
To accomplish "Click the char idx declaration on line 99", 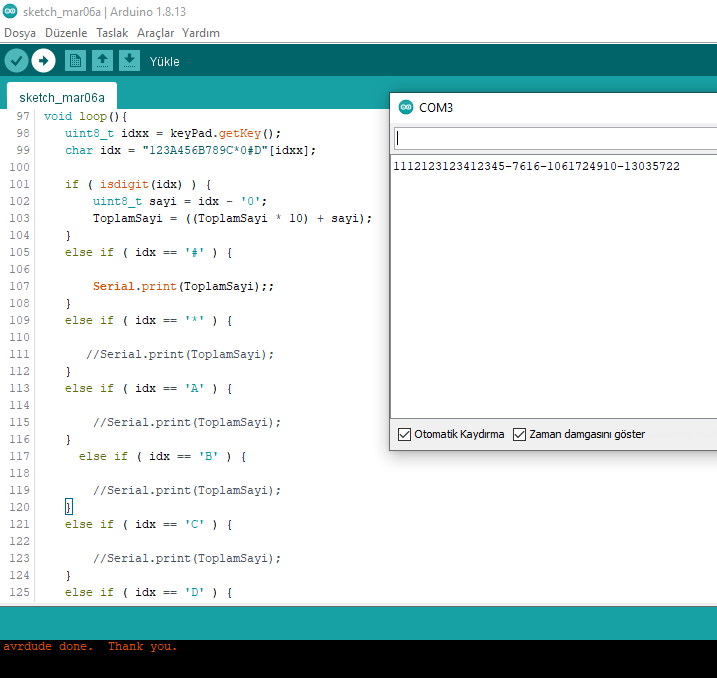I will 190,150.
